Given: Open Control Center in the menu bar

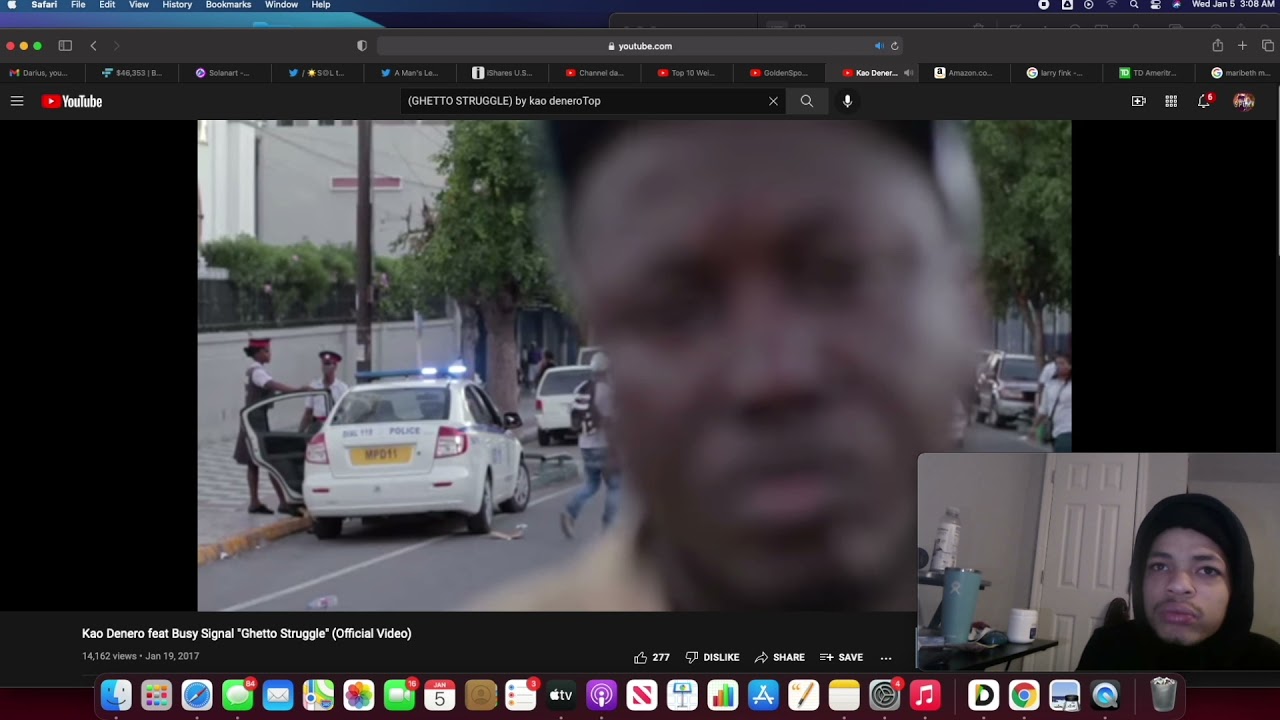Looking at the screenshot, I should coord(1156,5).
